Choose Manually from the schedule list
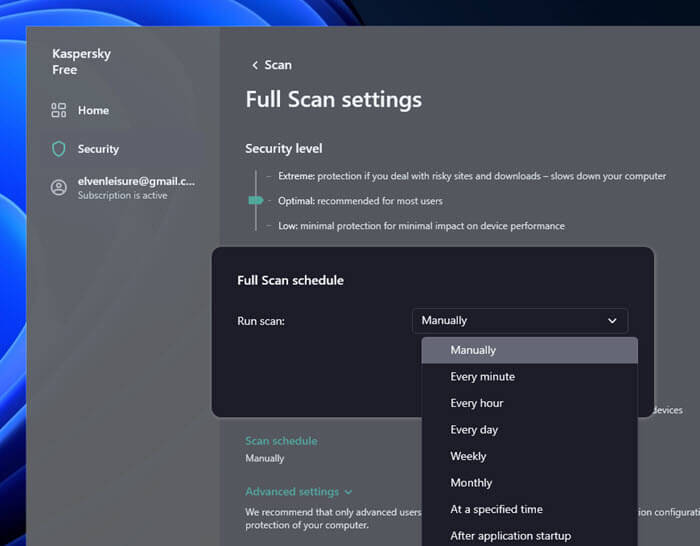The height and width of the screenshot is (546, 700). (x=529, y=350)
